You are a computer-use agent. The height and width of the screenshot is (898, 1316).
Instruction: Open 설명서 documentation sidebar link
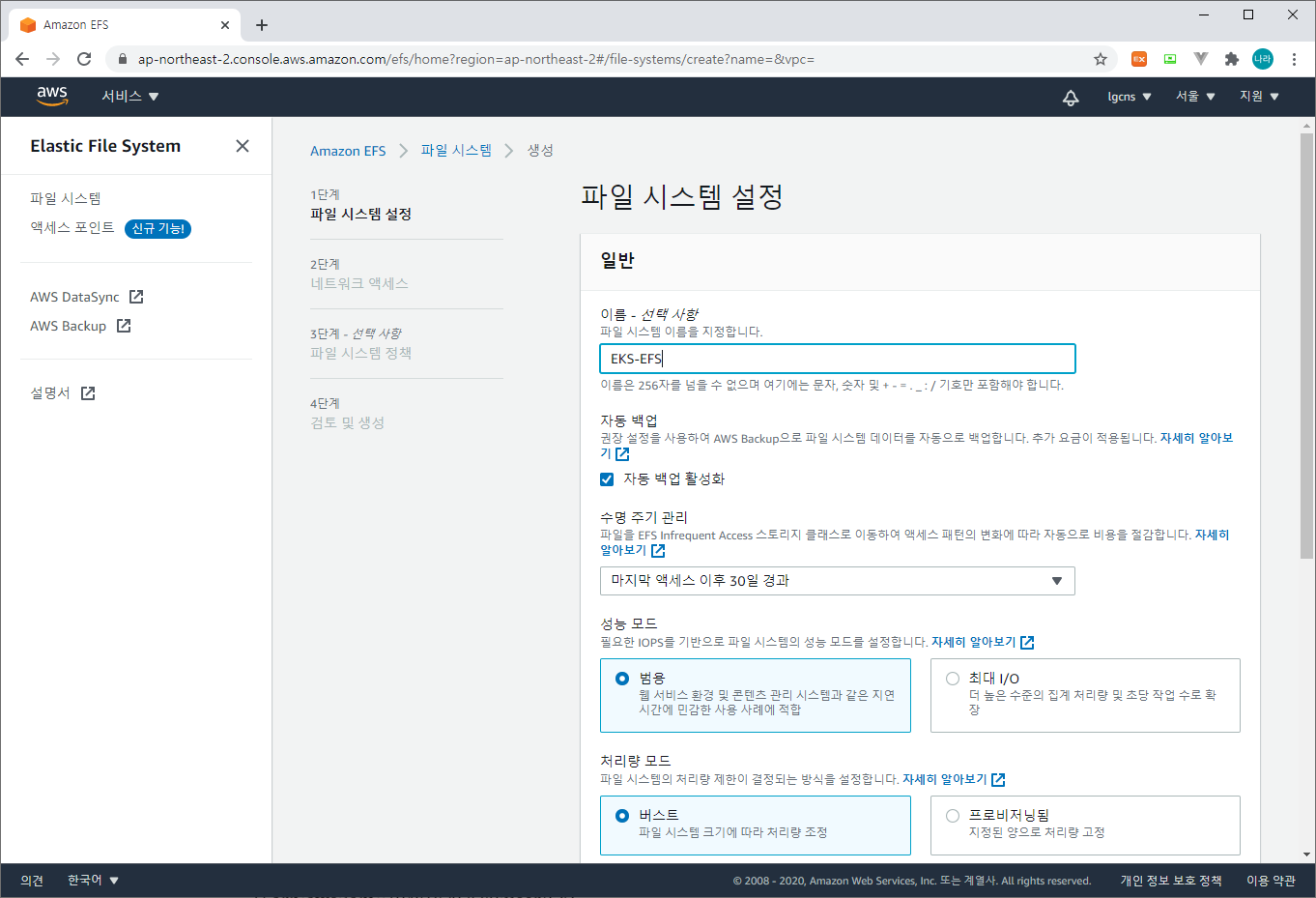point(50,393)
